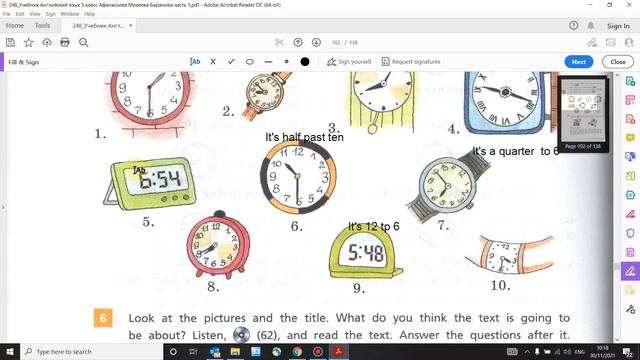This screenshot has width=640, height=360.
Task: Open the Sign menu
Action: [x=50, y=14]
